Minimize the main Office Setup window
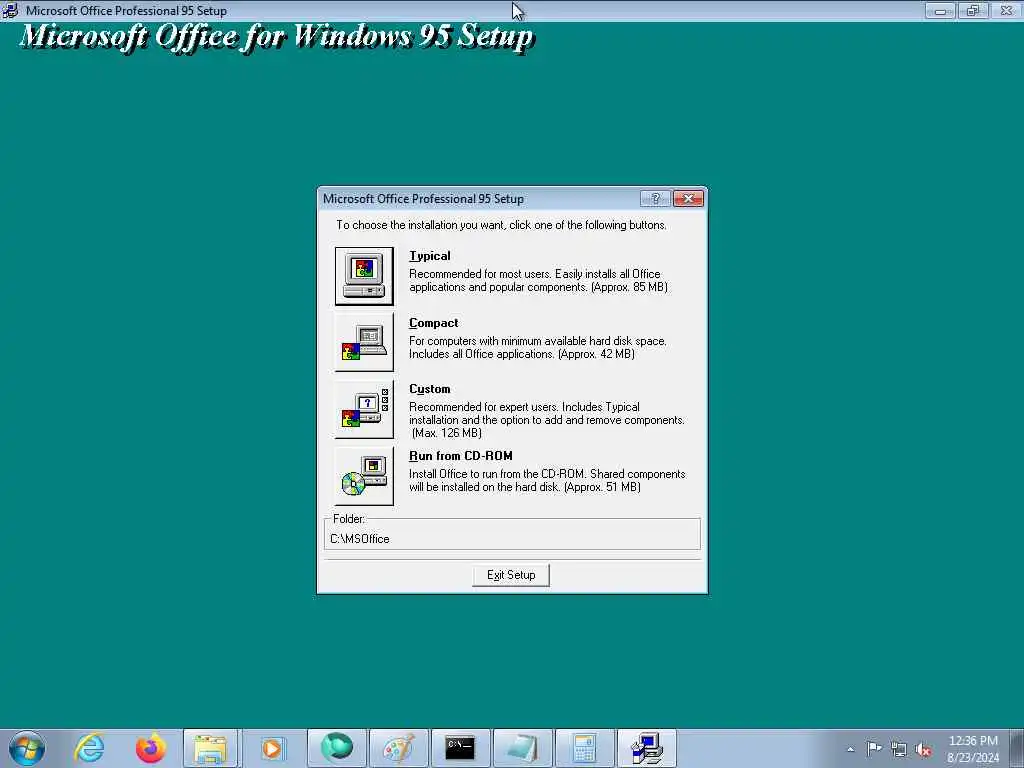 940,10
